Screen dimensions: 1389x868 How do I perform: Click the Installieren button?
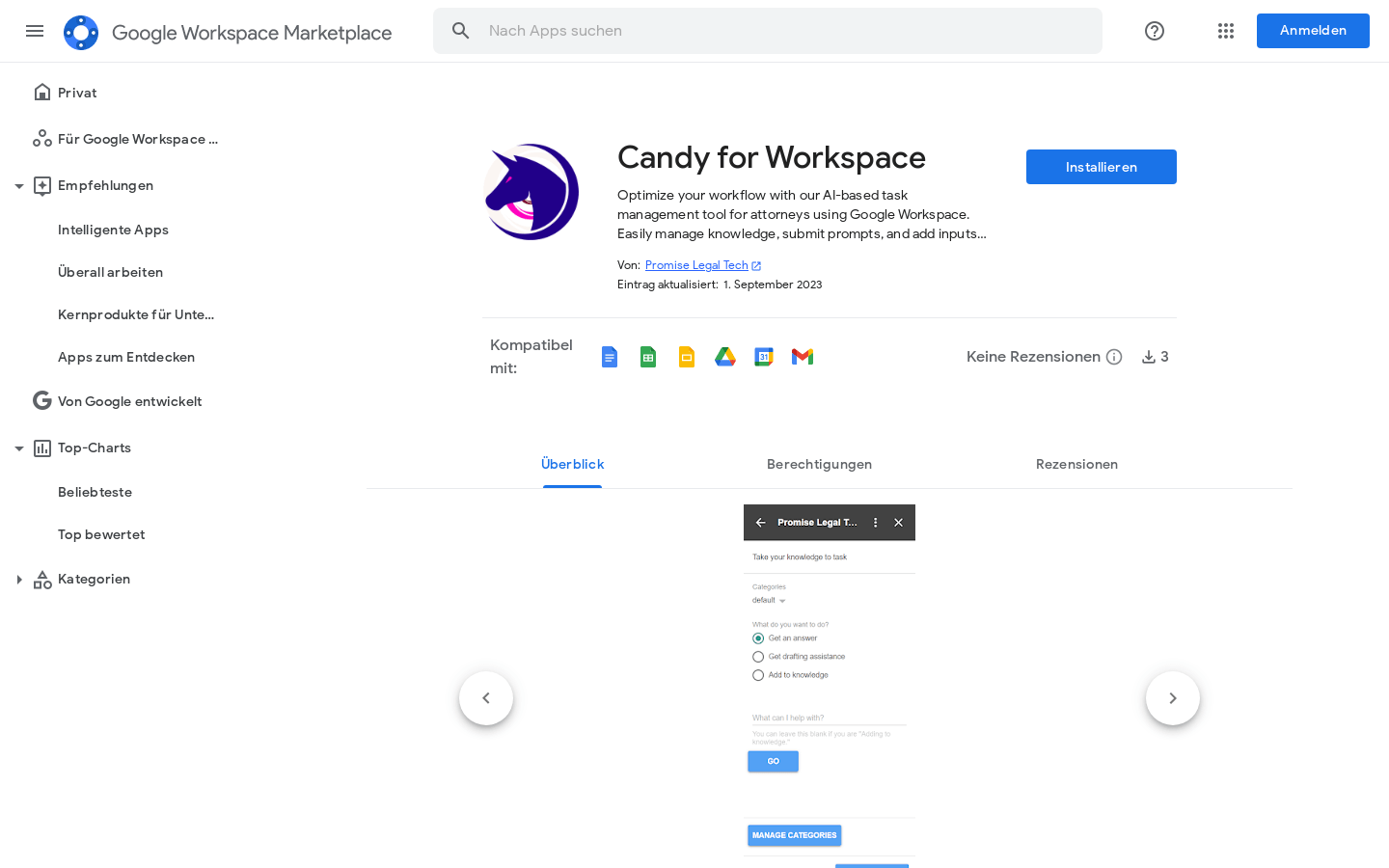1101,166
